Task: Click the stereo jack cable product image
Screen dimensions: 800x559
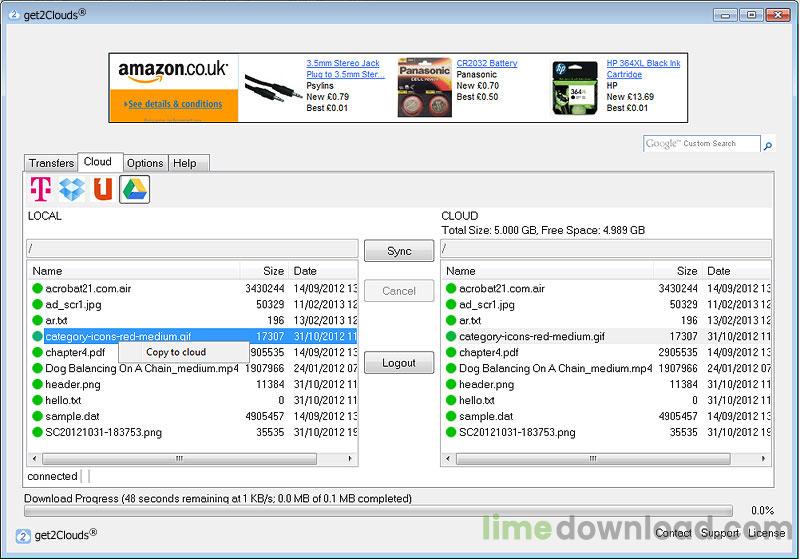Action: 272,88
